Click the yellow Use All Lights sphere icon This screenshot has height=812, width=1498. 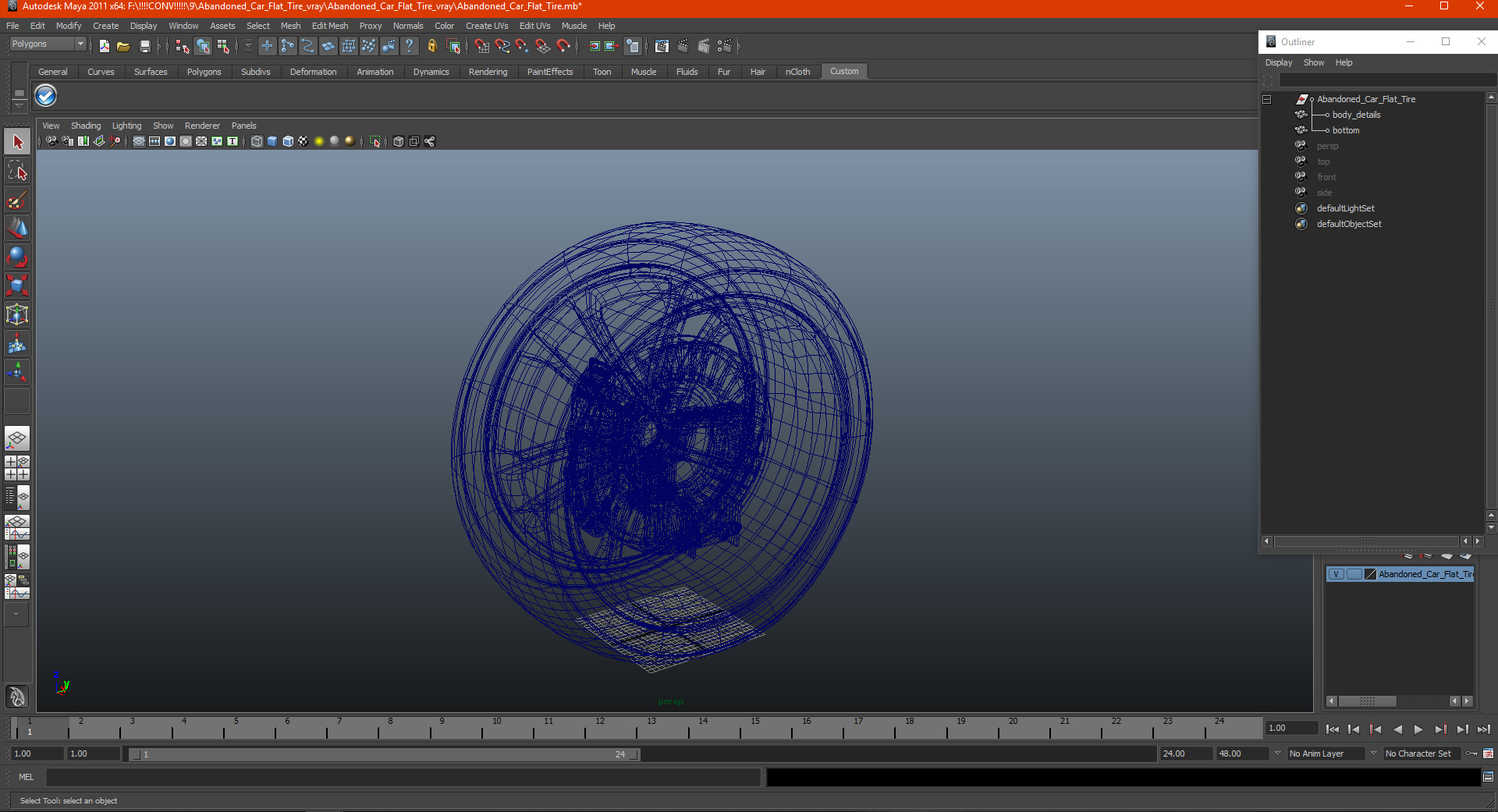[319, 141]
